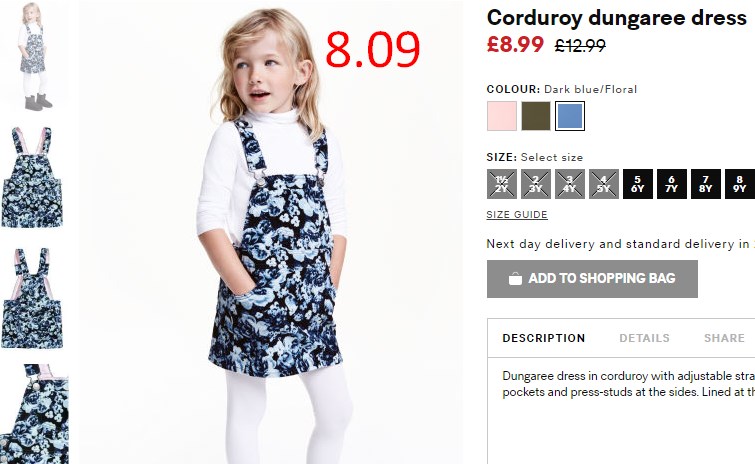Open the close-up strap detail thumbnail
Image resolution: width=755 pixels, height=464 pixels.
[35, 414]
